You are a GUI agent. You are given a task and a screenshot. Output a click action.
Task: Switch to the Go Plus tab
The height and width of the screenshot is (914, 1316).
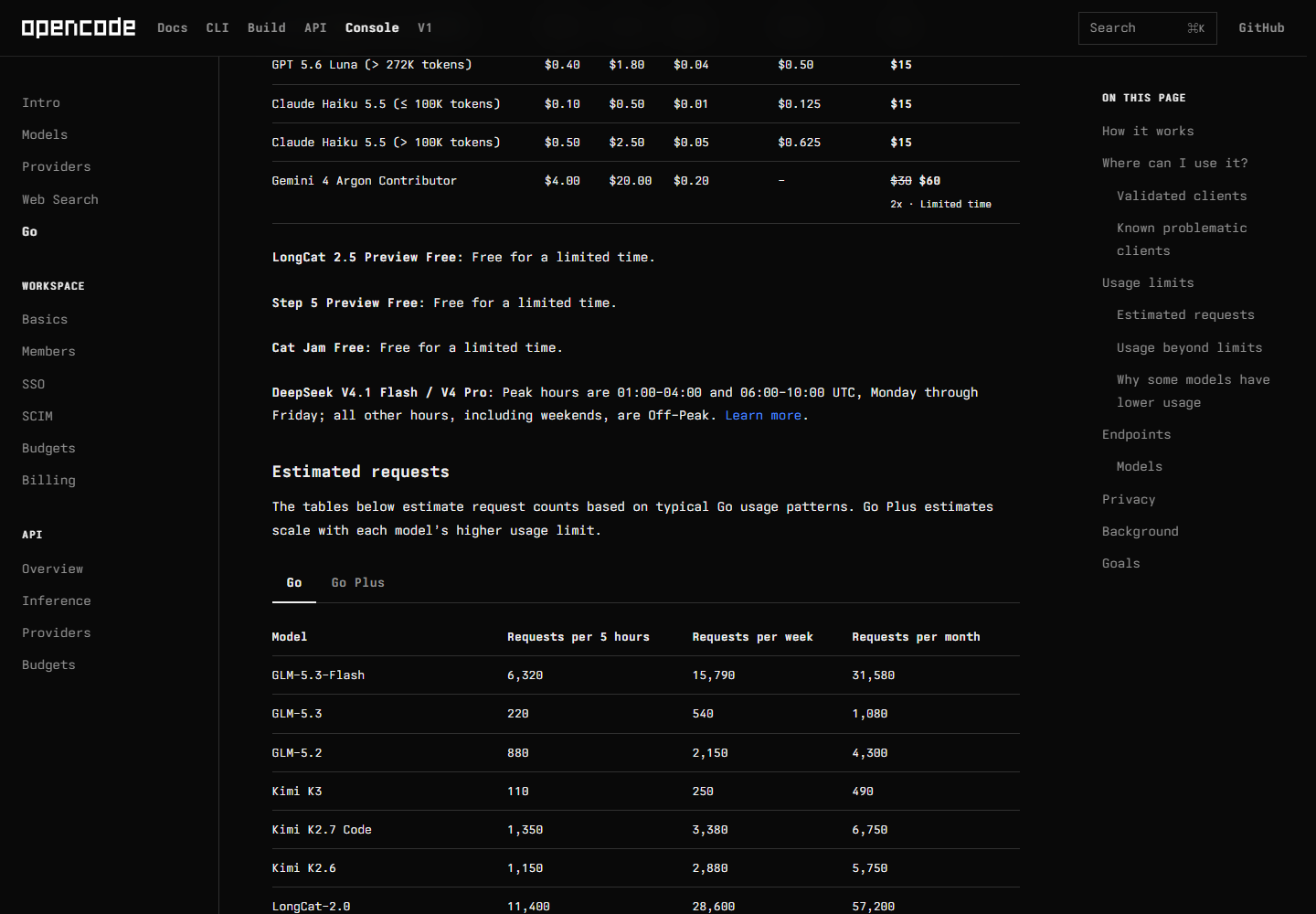(358, 582)
